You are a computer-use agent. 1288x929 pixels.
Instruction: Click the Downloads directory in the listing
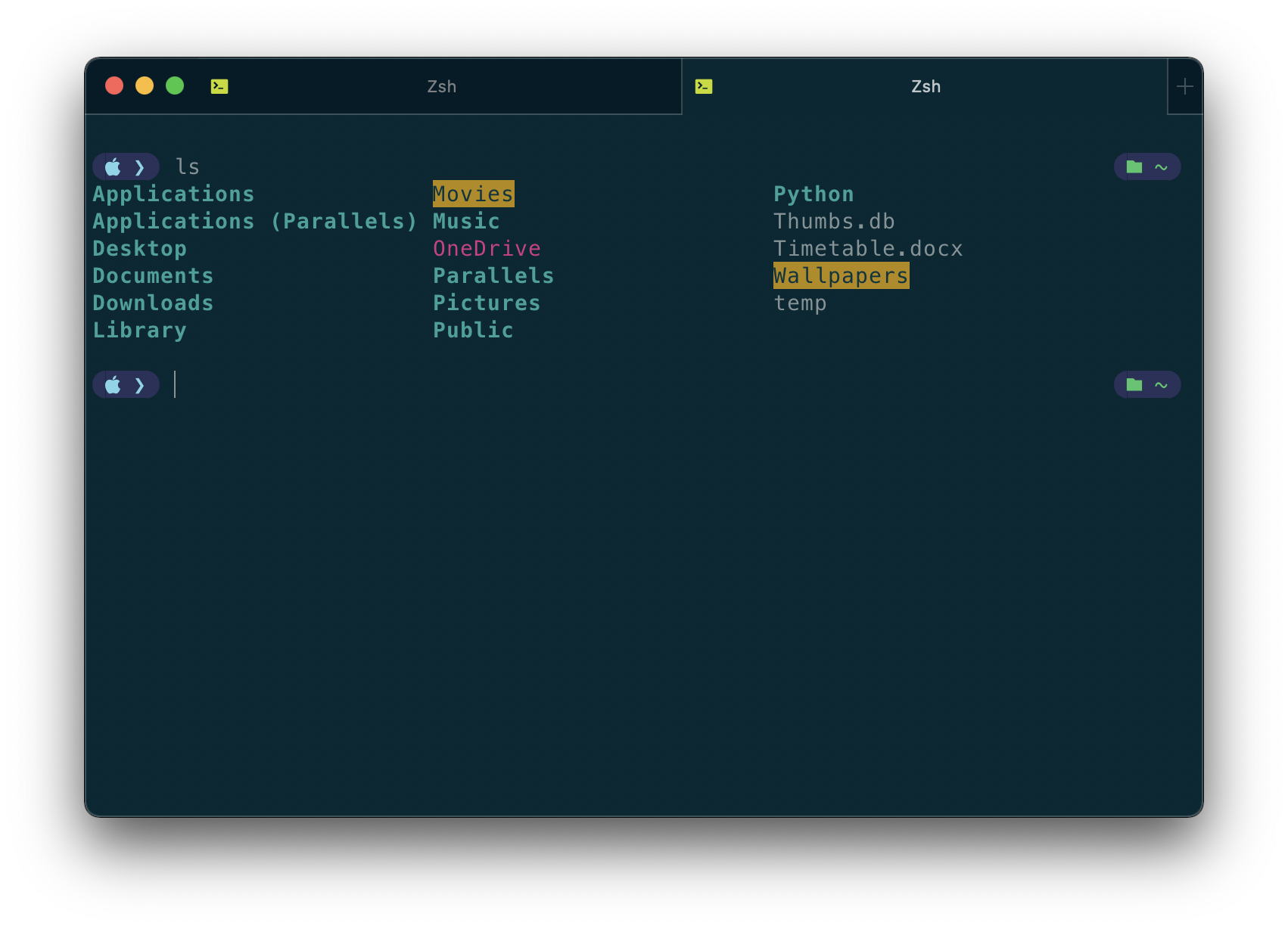tap(153, 303)
